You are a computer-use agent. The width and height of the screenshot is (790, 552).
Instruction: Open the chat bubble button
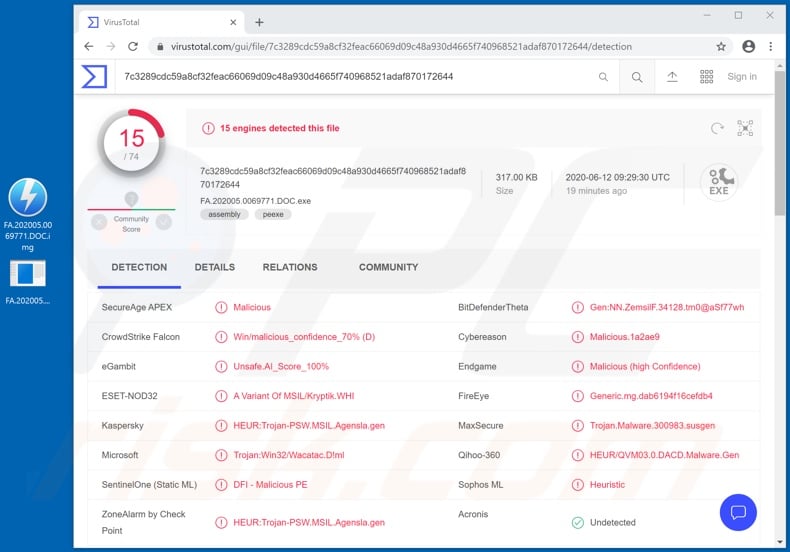pyautogui.click(x=738, y=513)
